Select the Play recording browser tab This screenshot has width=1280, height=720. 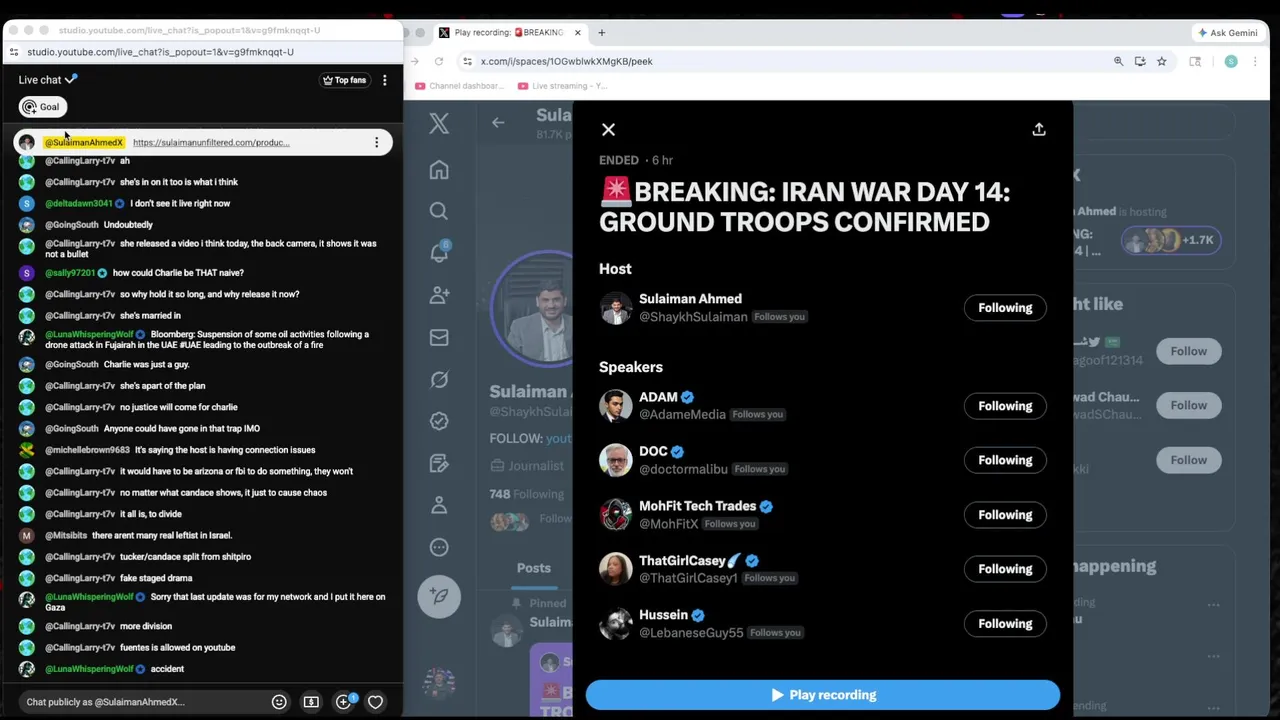(x=510, y=33)
